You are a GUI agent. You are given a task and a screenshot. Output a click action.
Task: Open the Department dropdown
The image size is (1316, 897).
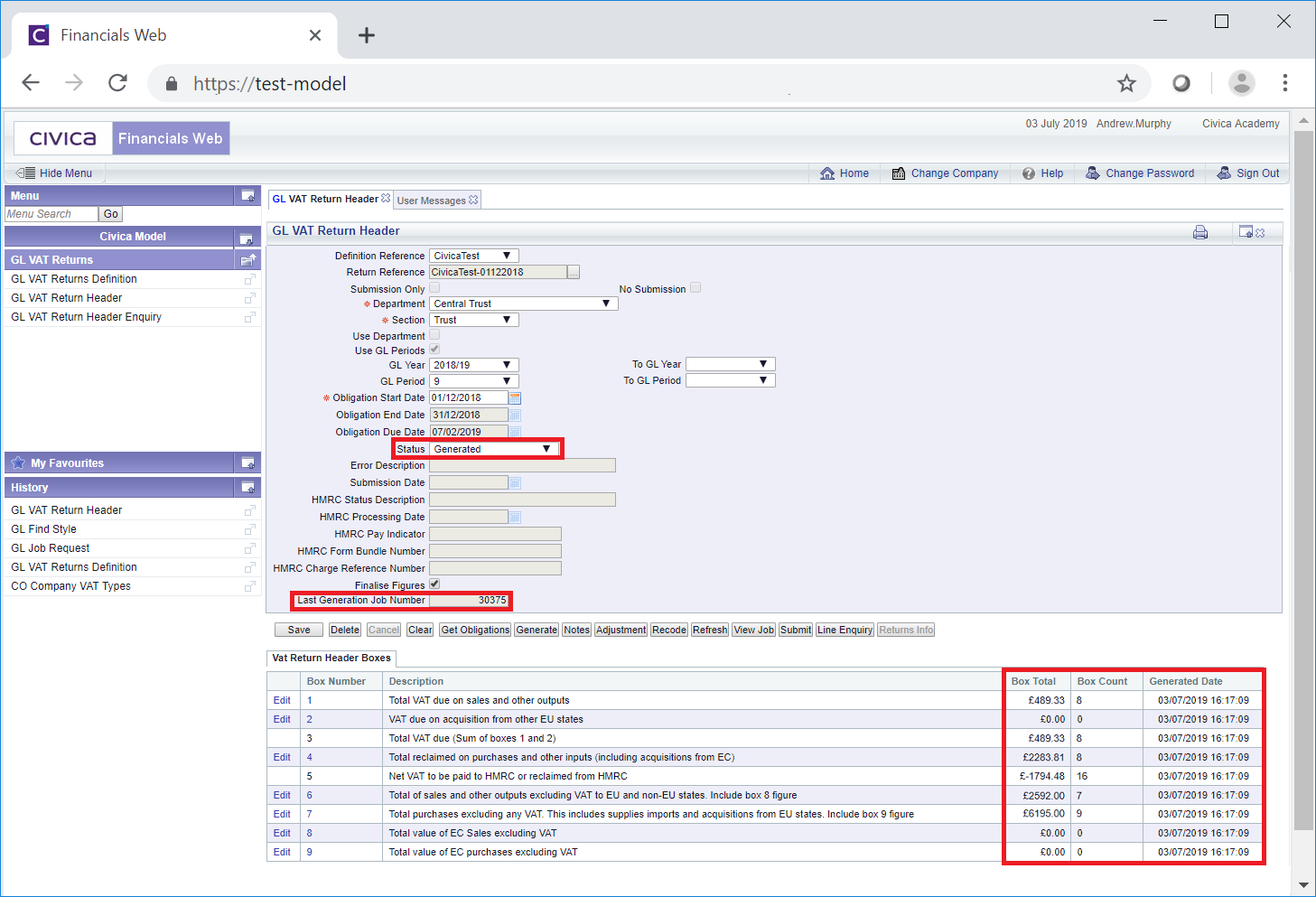point(524,304)
